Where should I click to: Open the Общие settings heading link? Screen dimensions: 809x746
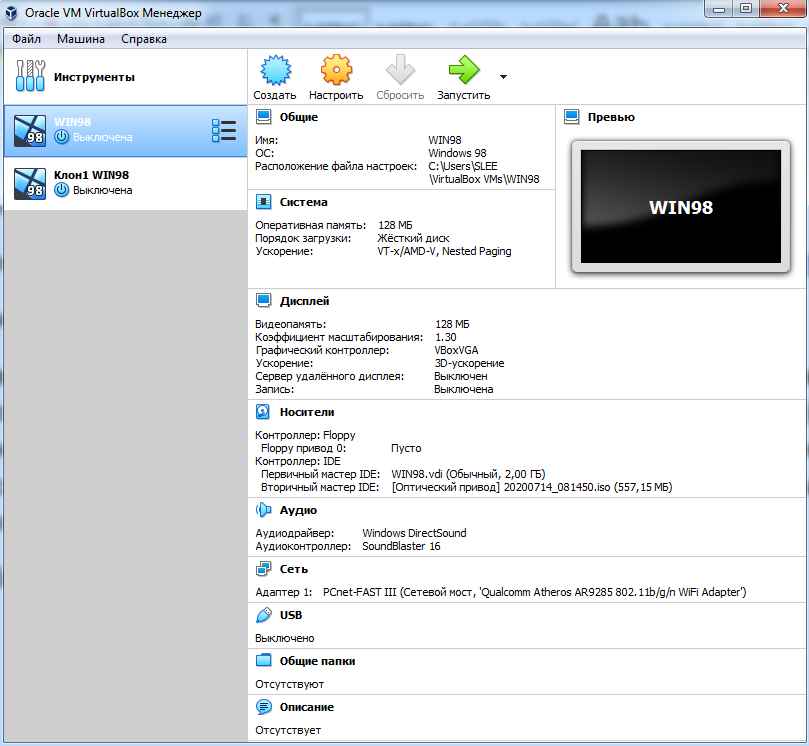pyautogui.click(x=299, y=117)
